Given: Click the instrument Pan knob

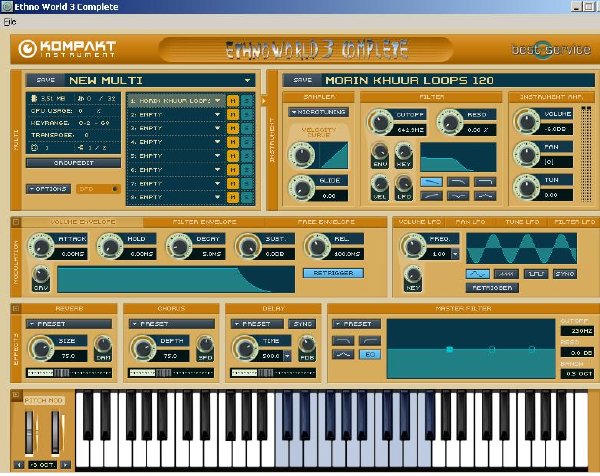Looking at the screenshot, I should point(527,154).
